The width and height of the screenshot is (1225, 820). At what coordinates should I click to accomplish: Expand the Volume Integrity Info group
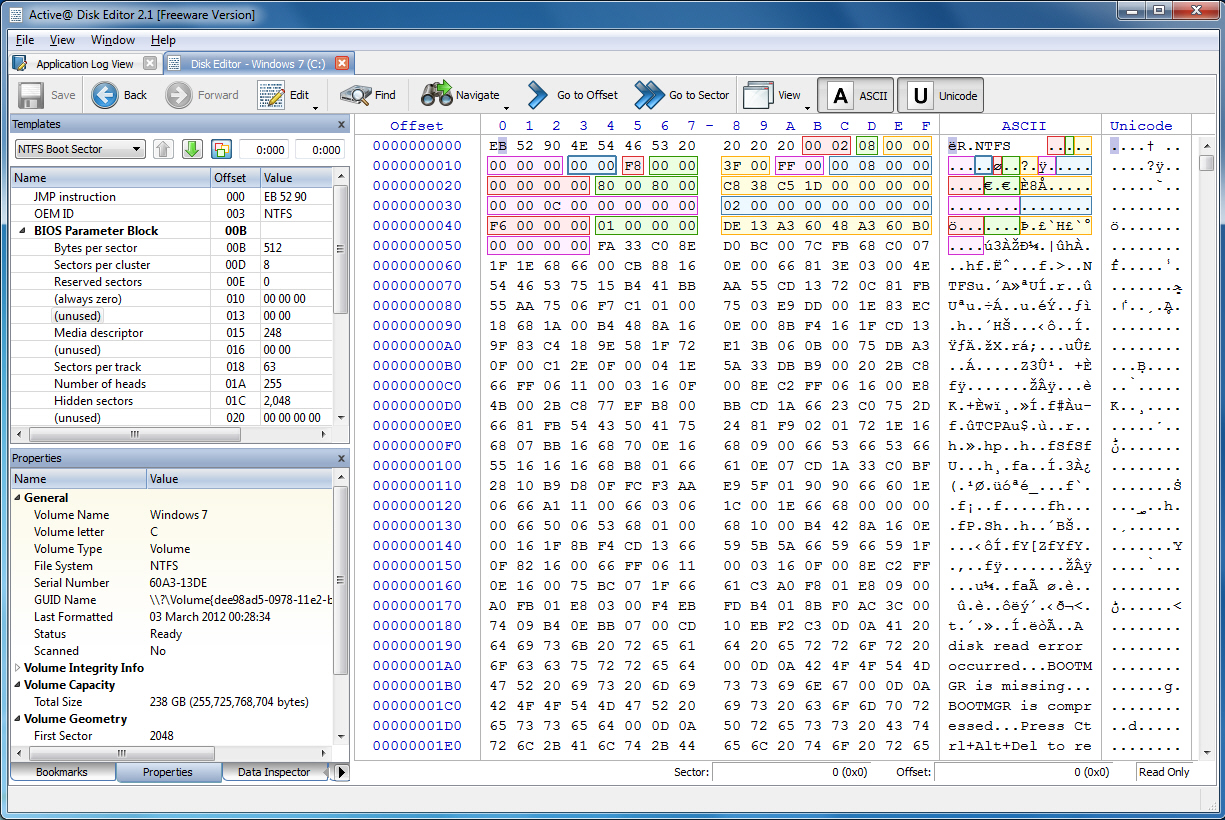tap(18, 668)
